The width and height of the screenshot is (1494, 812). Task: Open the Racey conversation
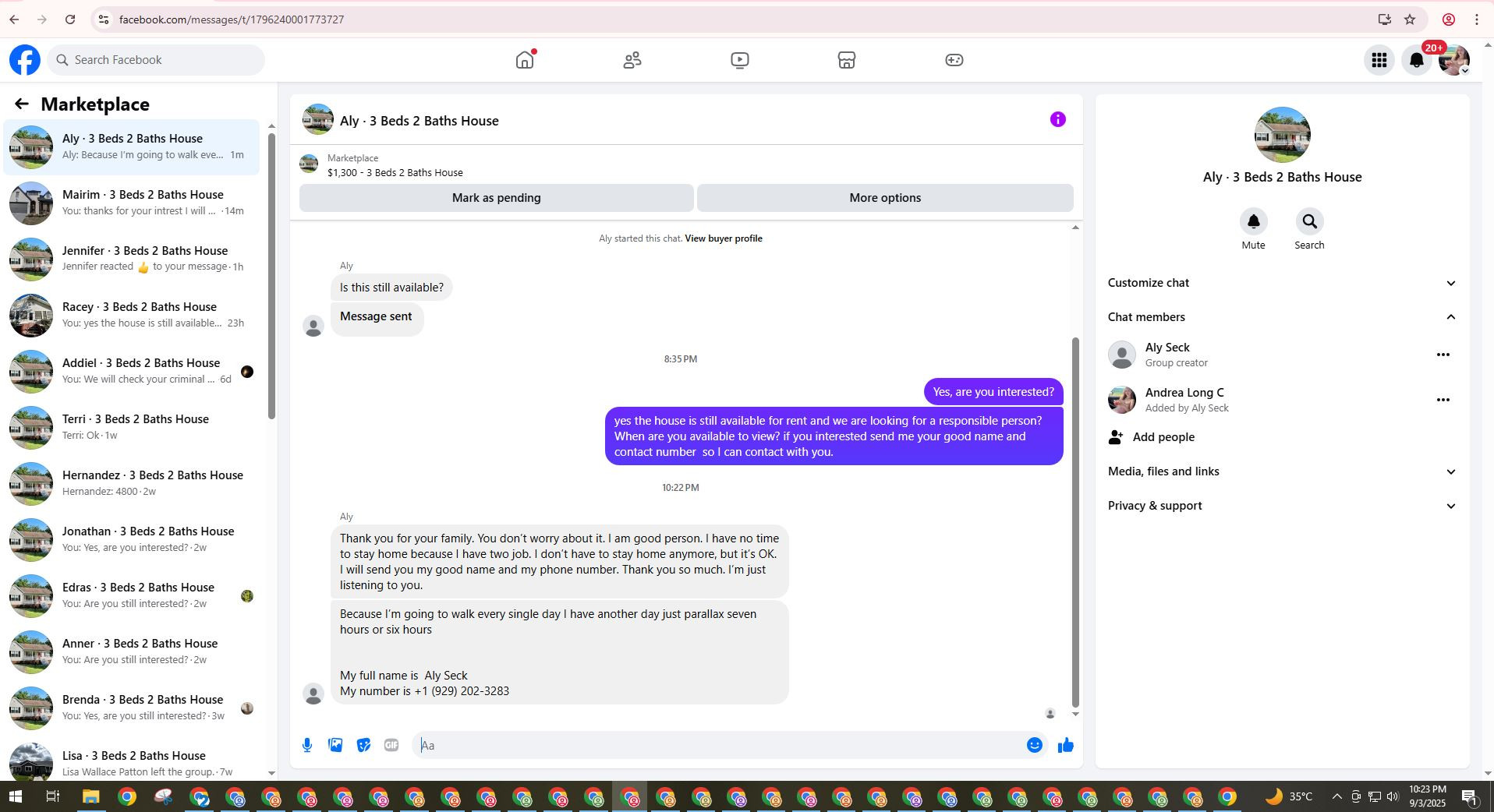click(x=131, y=315)
